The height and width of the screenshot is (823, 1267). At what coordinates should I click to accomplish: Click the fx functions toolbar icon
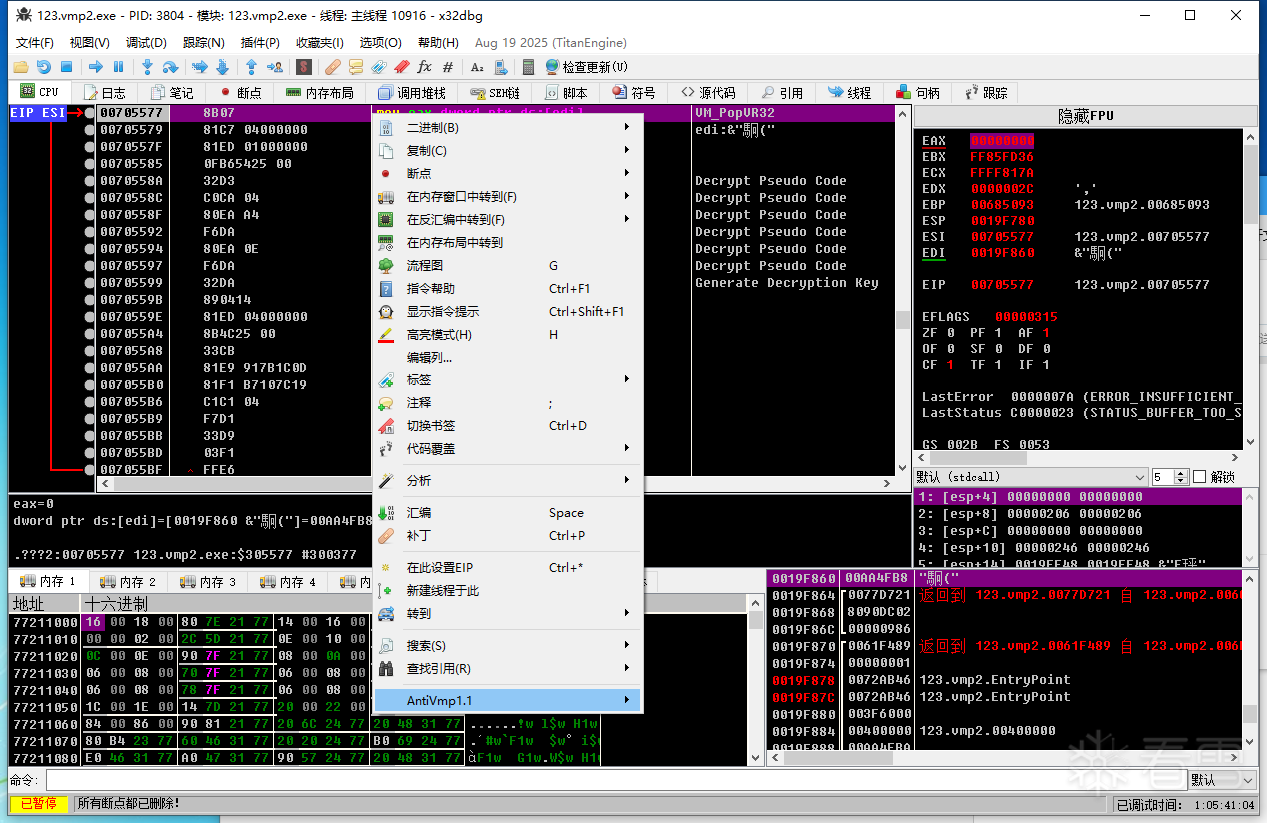(424, 67)
